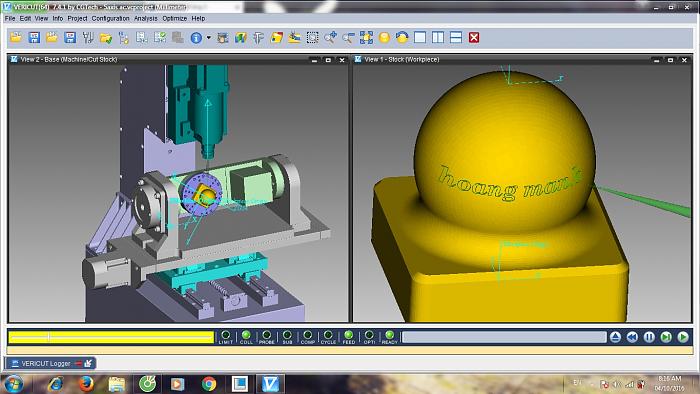
Task: Click the blue info icon in toolbar
Action: pos(196,38)
